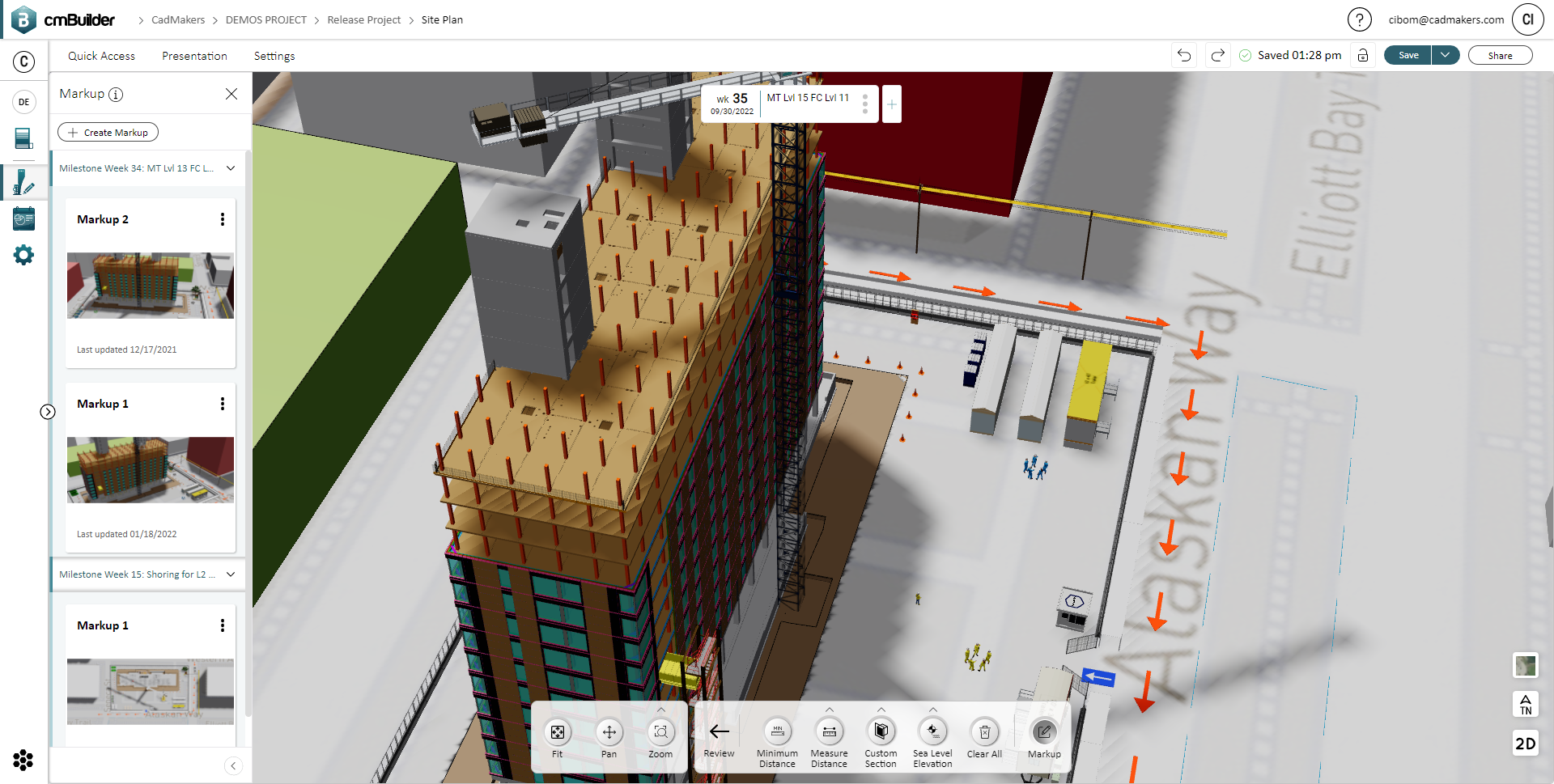The width and height of the screenshot is (1554, 784).
Task: Expand the Zoom tool options chevron
Action: pos(661,710)
